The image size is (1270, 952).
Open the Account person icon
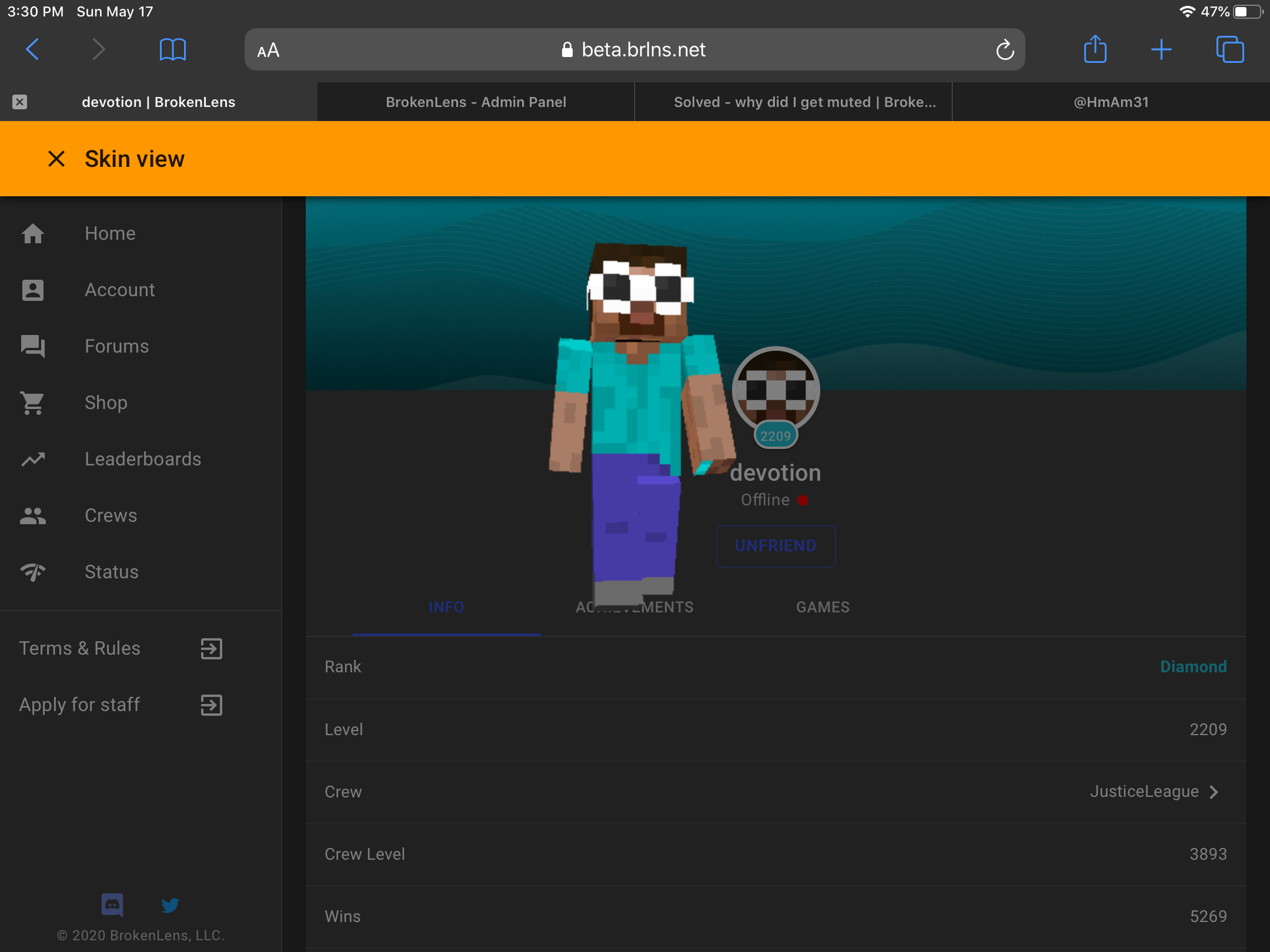click(x=33, y=290)
